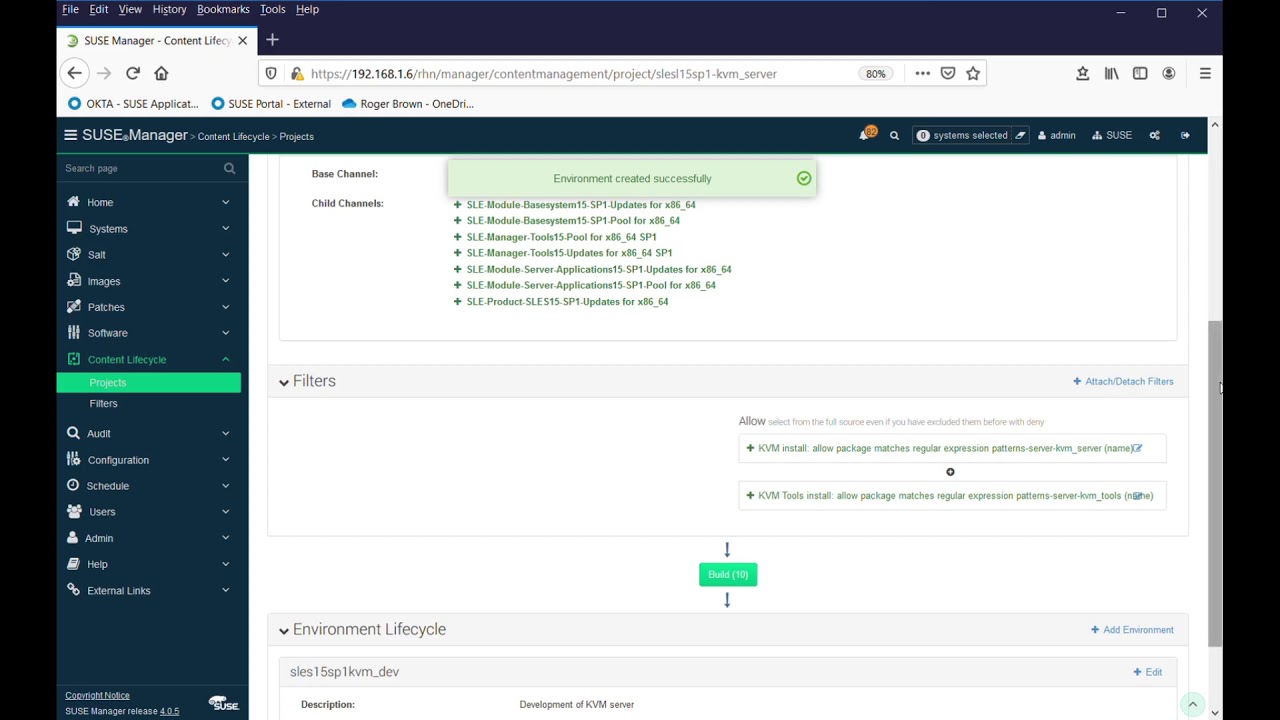Open the browser History menu
This screenshot has width=1280, height=720.
[x=169, y=9]
